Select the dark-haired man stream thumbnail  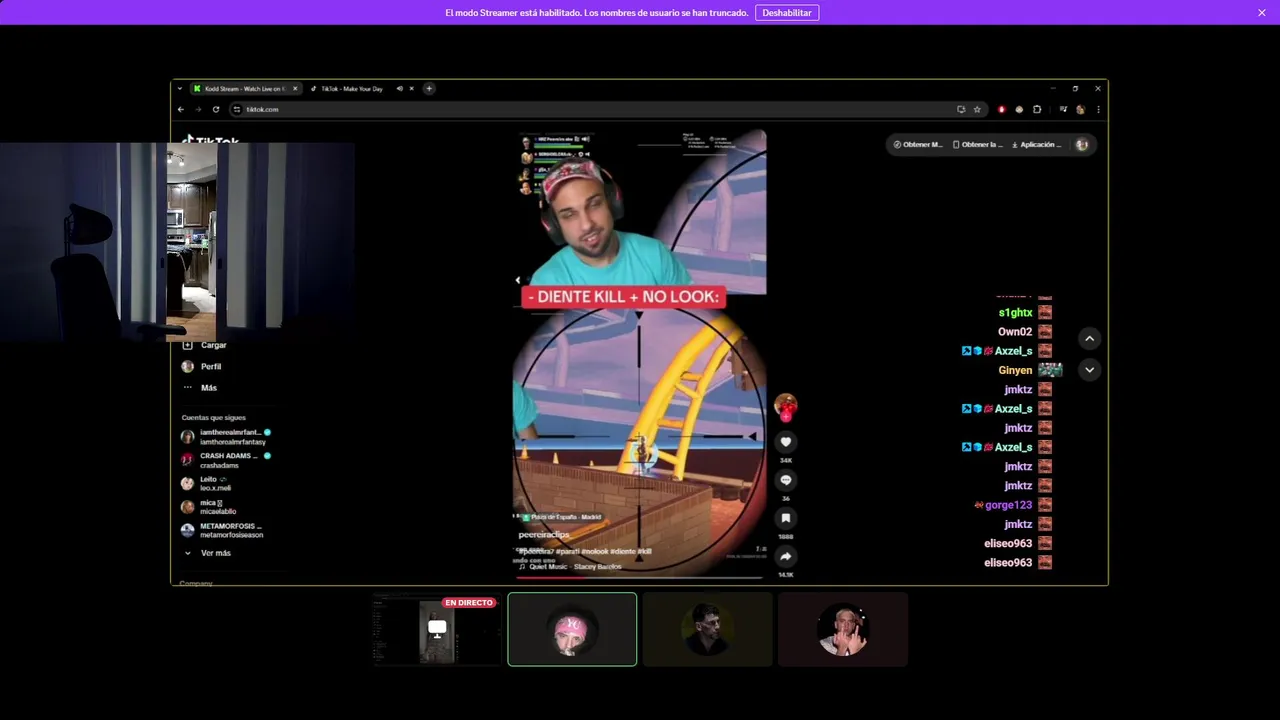(x=707, y=629)
